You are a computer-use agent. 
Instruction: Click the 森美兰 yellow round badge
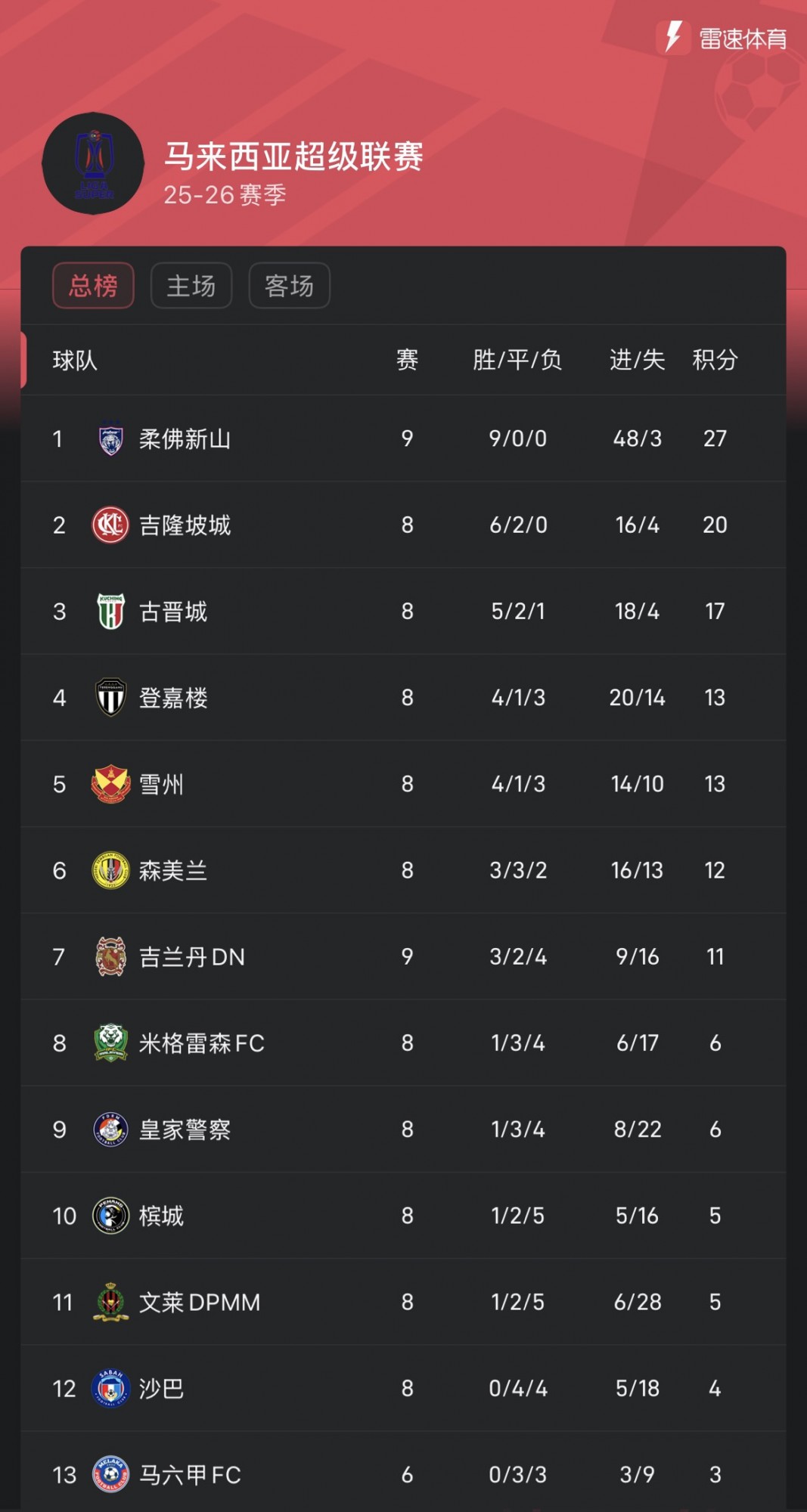click(110, 870)
